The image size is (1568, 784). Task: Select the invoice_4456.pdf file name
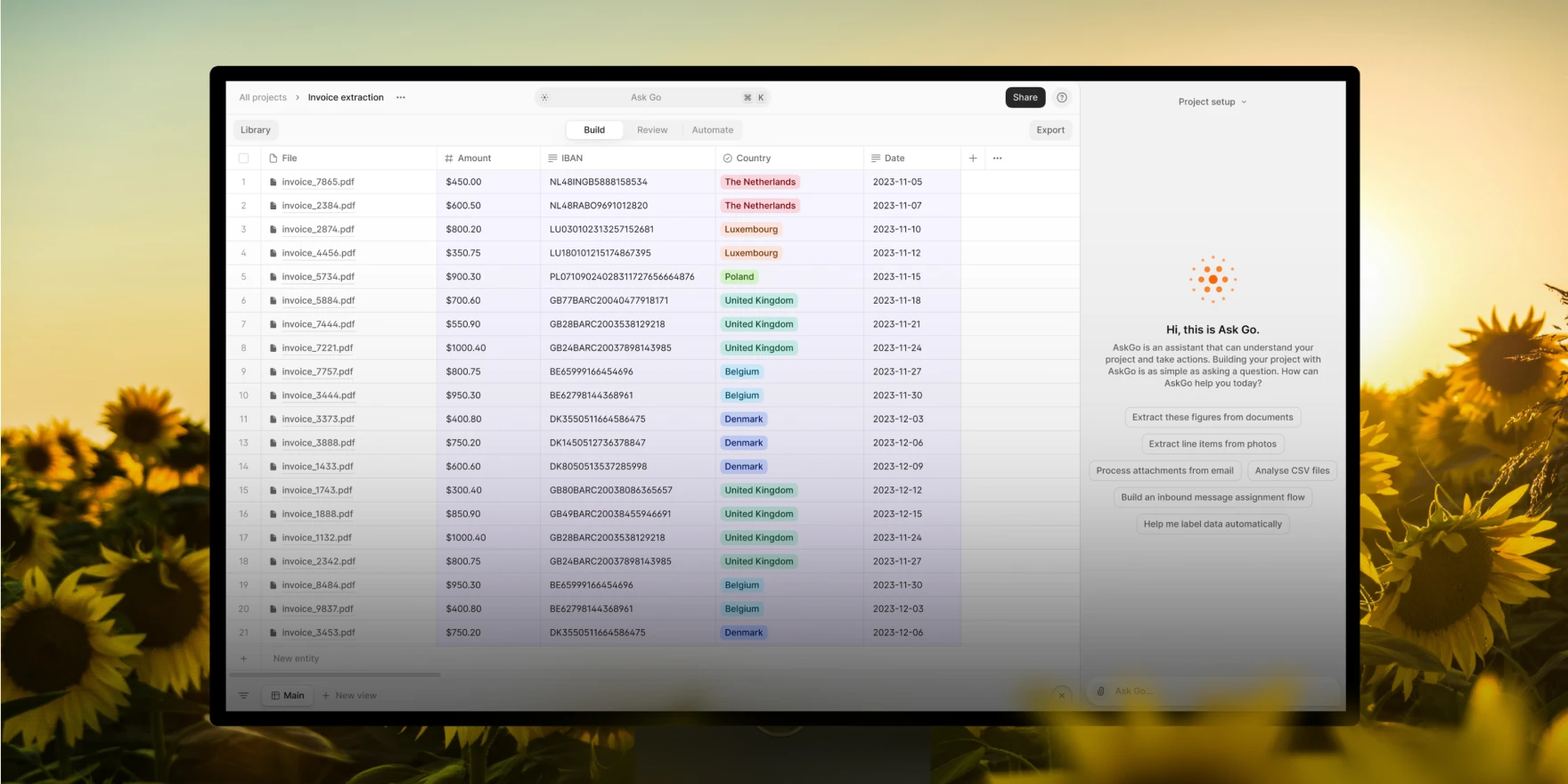(x=318, y=253)
